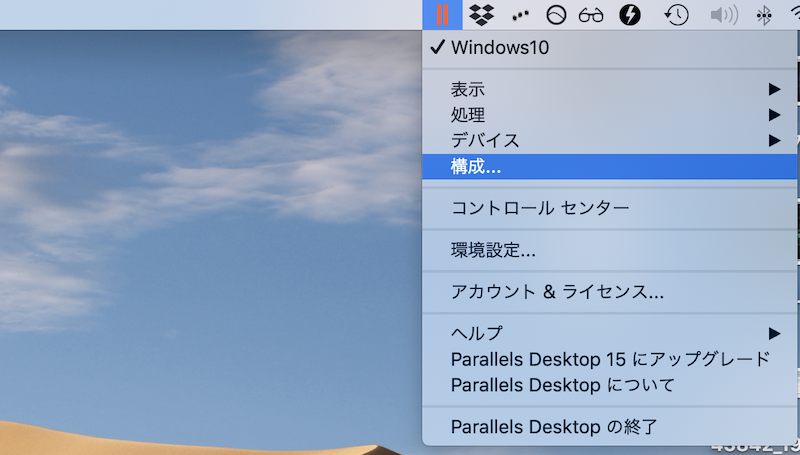Image resolution: width=800 pixels, height=455 pixels.
Task: Open 環境設定... from the menu
Action: point(493,250)
